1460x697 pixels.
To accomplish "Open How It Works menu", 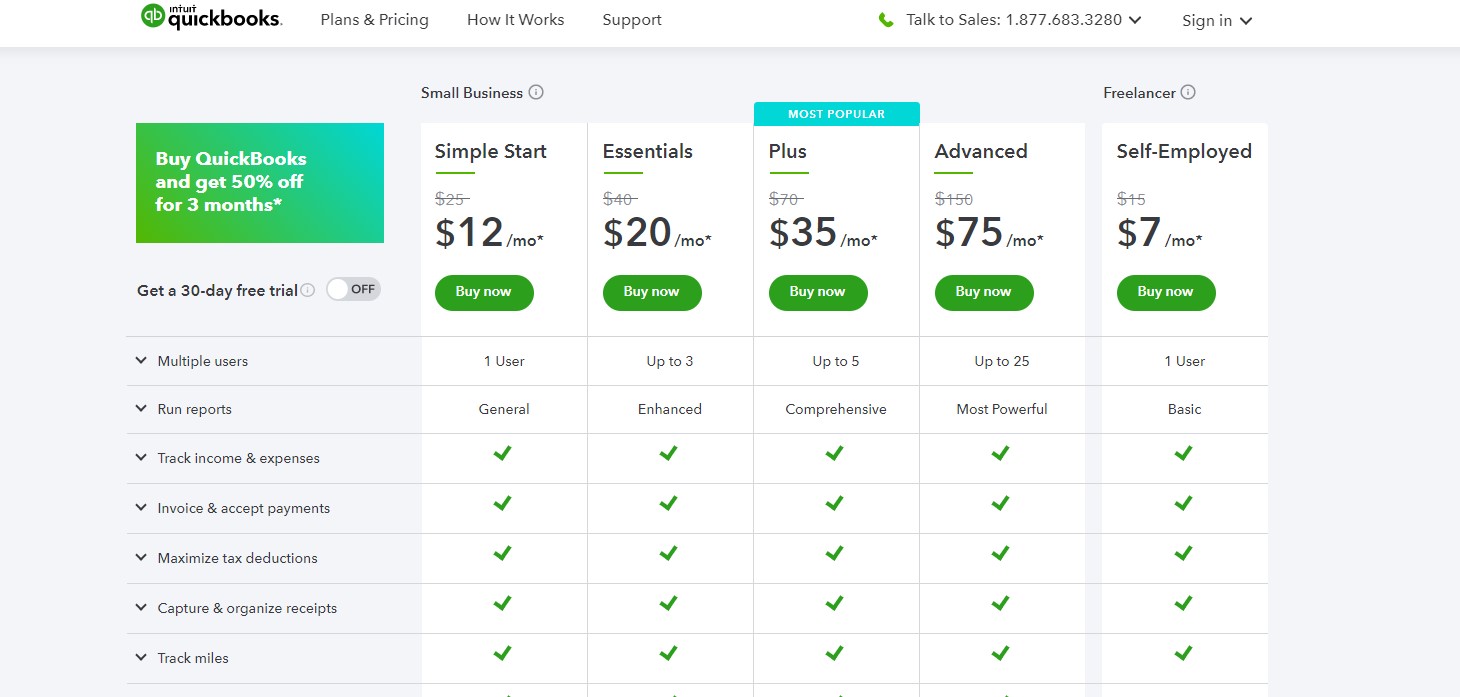I will pyautogui.click(x=515, y=20).
